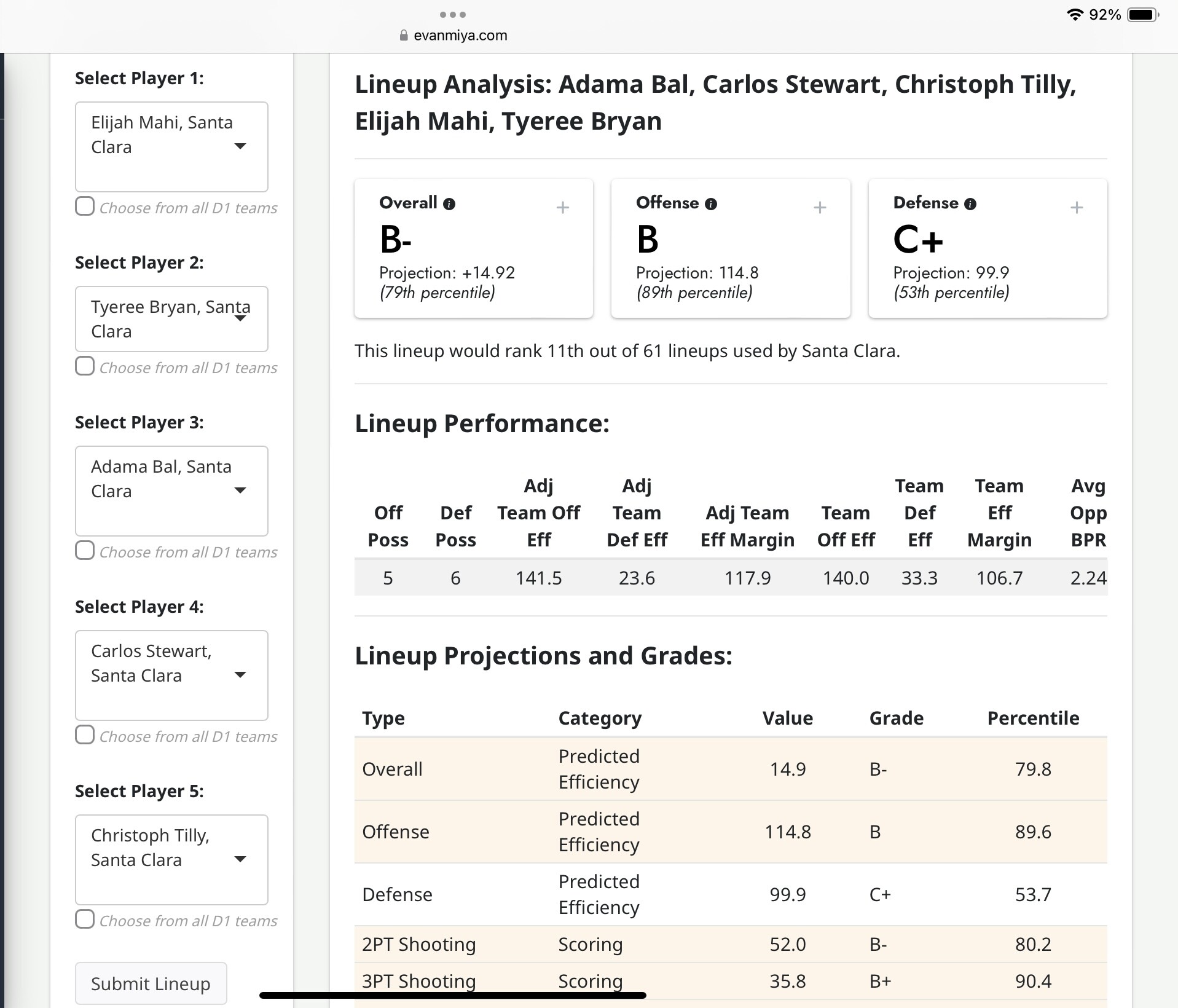Tick all D1 teams option under Player 5
The width and height of the screenshot is (1178, 1008).
click(x=85, y=919)
